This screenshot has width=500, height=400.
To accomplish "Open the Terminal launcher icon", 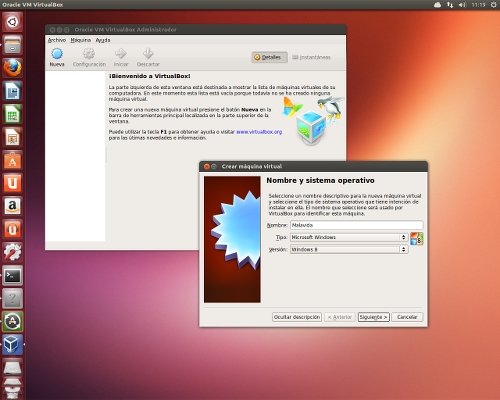I will coord(13,275).
